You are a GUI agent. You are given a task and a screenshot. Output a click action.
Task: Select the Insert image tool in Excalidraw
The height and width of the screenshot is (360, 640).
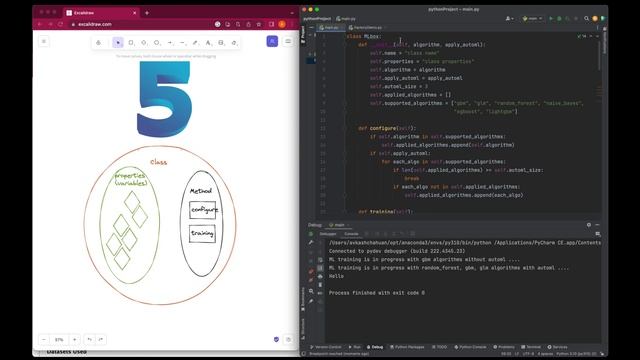pyautogui.click(x=221, y=42)
